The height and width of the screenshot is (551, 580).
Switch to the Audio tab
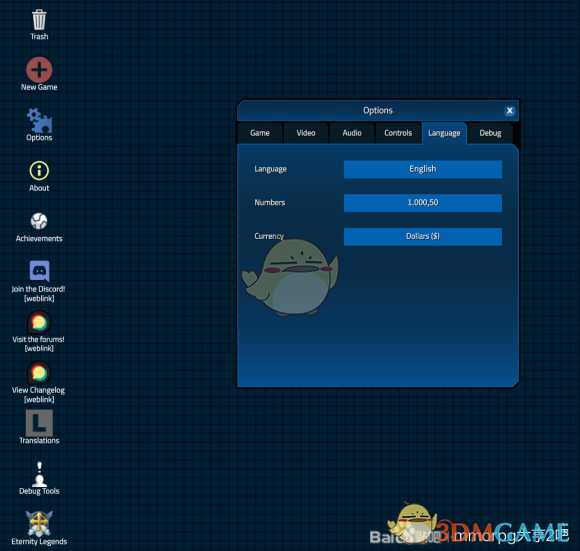click(352, 133)
